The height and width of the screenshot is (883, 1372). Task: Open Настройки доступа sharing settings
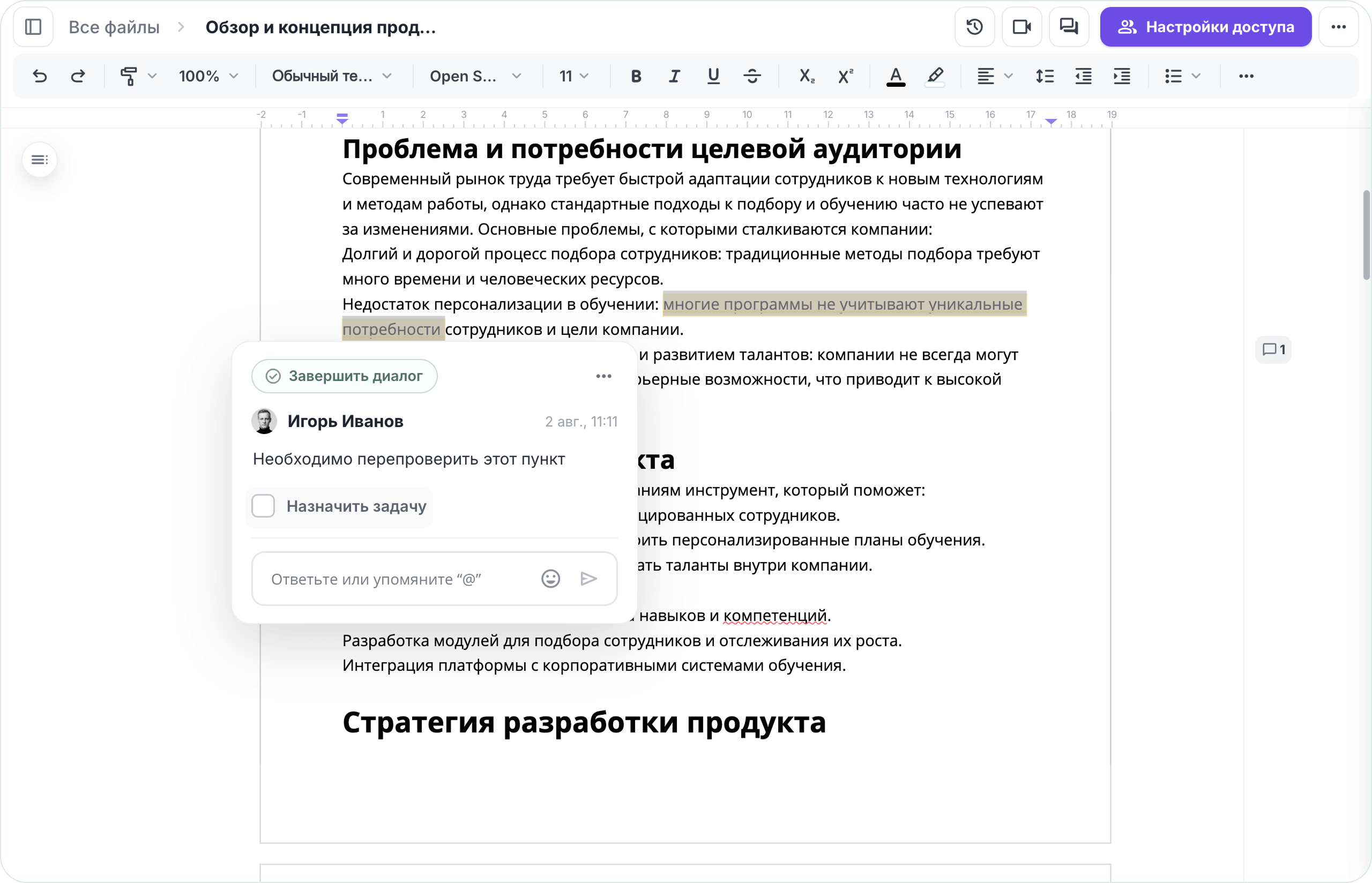coord(1205,27)
